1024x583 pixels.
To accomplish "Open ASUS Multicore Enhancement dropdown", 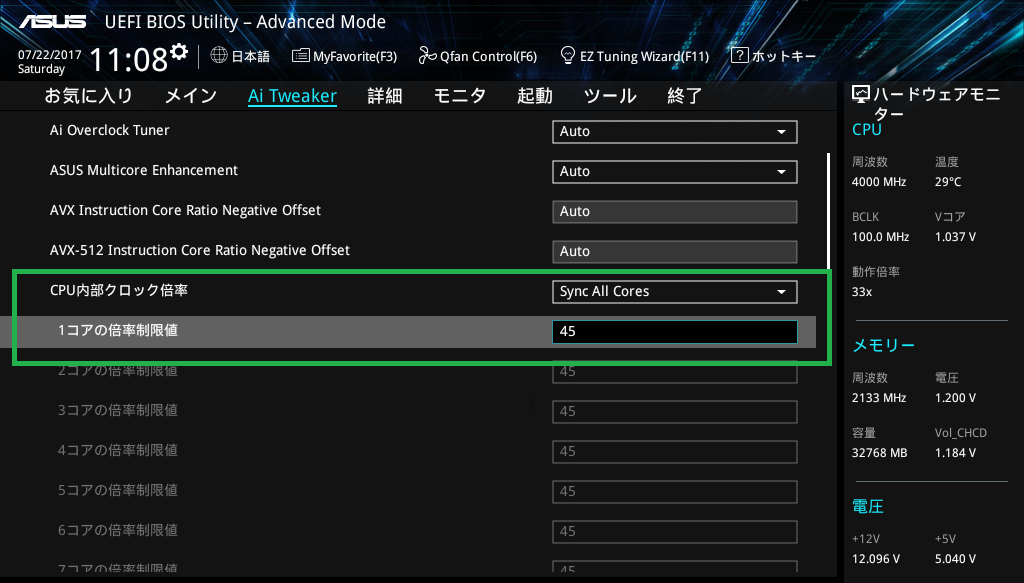I will [x=675, y=172].
